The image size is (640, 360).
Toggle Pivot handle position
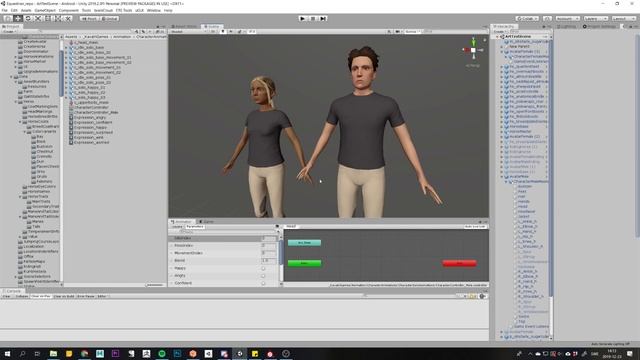tap(89, 19)
